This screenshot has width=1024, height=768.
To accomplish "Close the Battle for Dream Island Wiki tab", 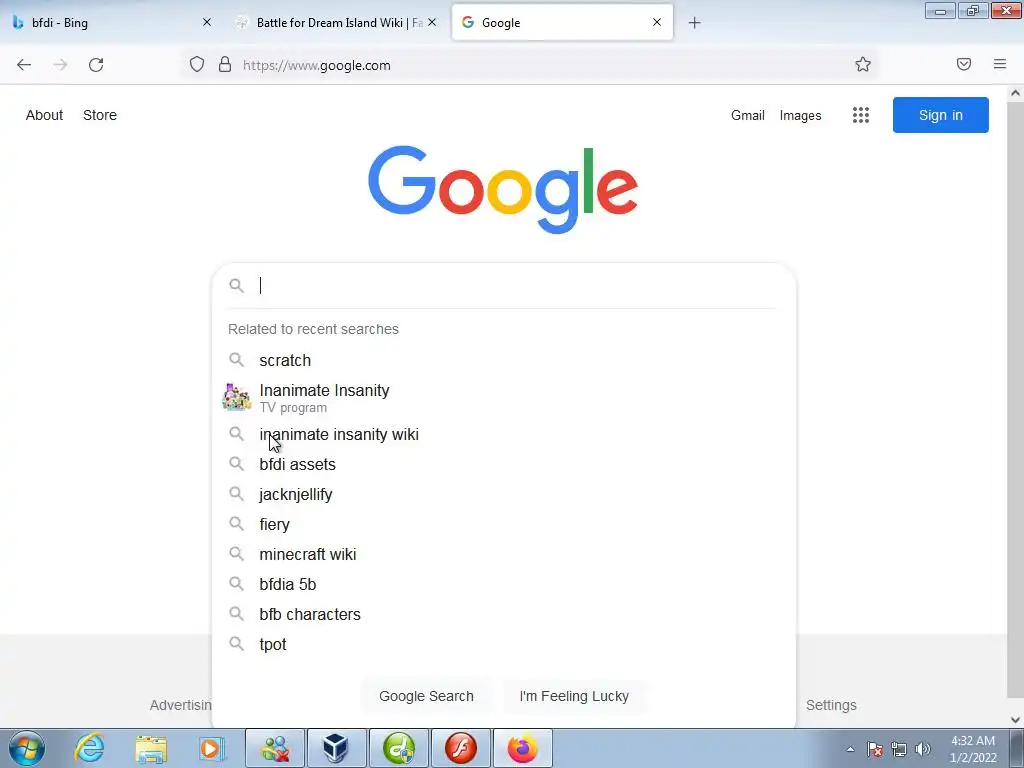I will click(432, 22).
